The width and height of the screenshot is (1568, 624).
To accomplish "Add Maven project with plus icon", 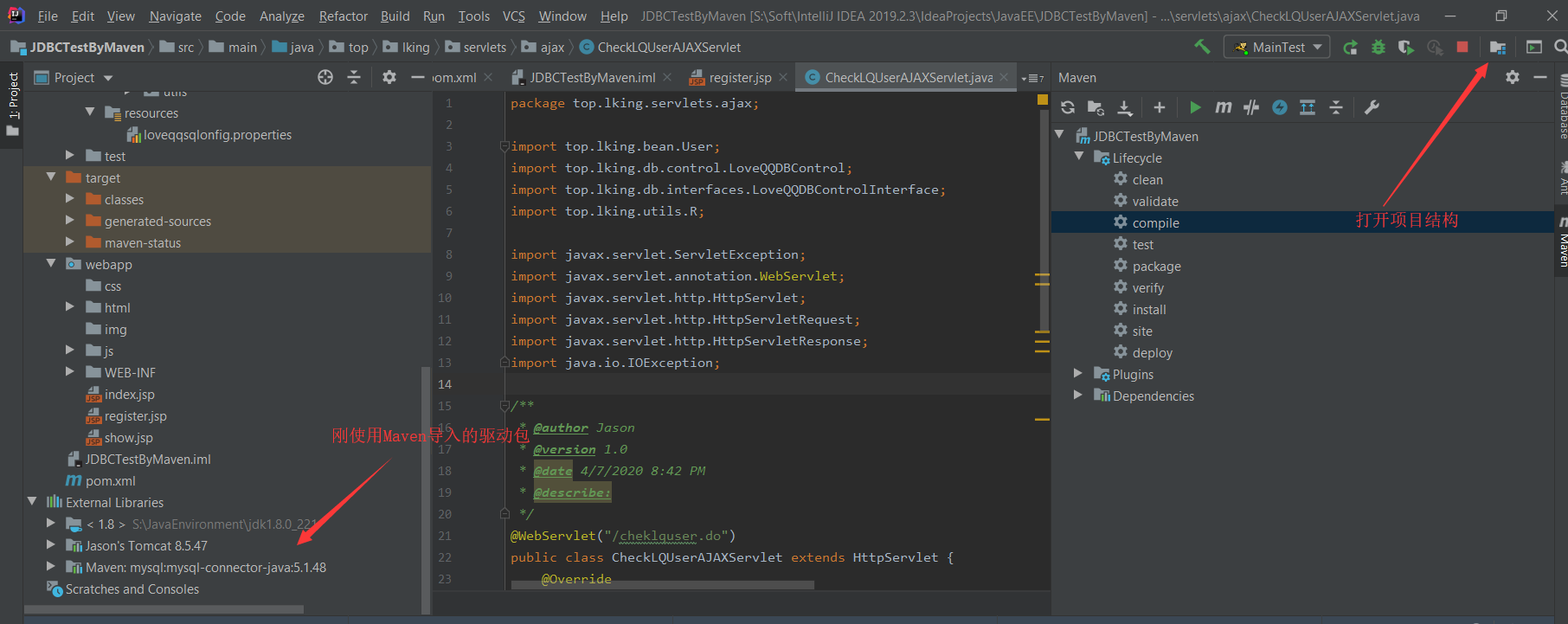I will pos(1160,107).
